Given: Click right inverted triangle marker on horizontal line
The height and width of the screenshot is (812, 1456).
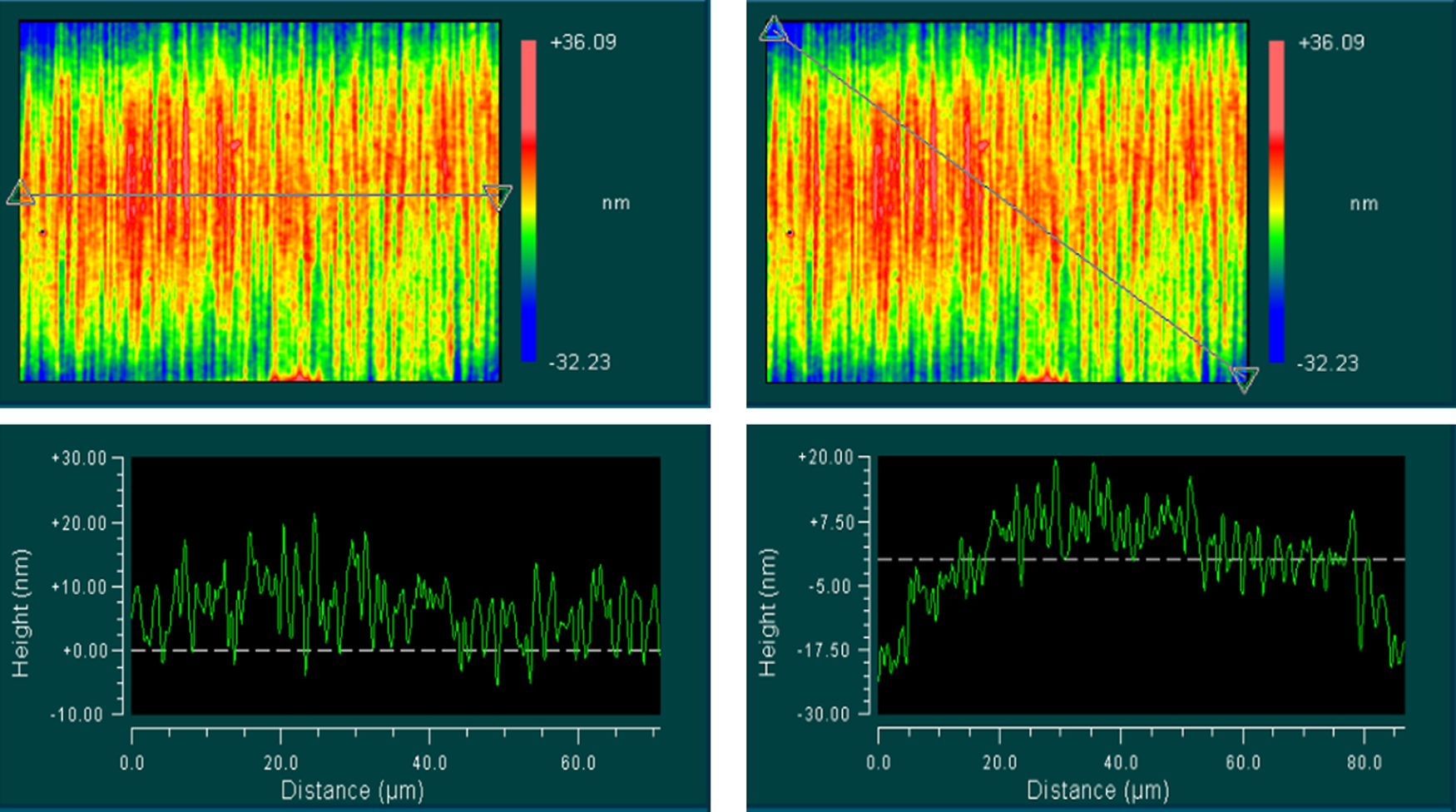Looking at the screenshot, I should (x=498, y=198).
